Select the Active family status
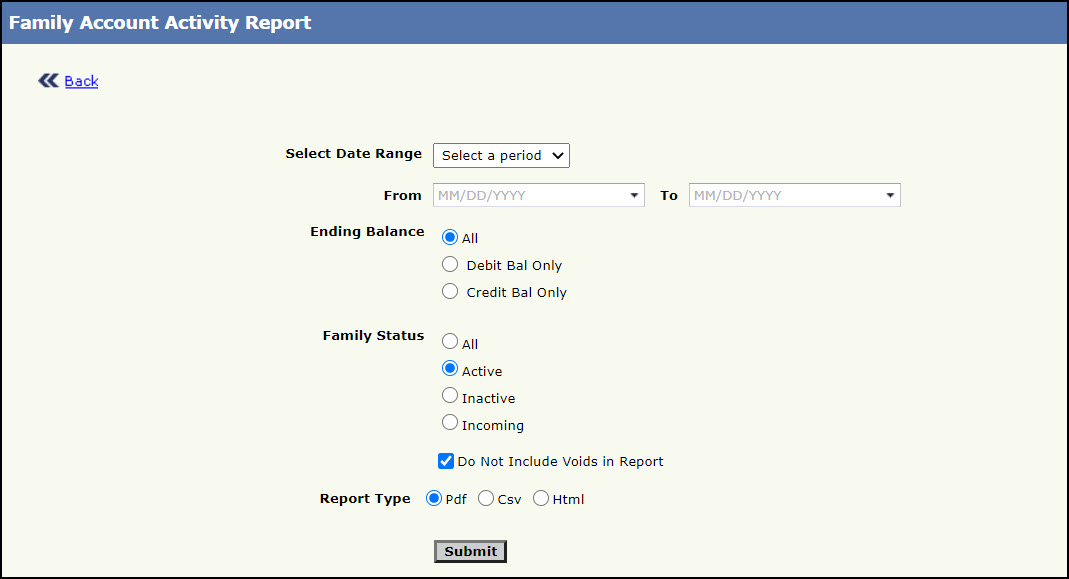The height and width of the screenshot is (579, 1069). (450, 369)
